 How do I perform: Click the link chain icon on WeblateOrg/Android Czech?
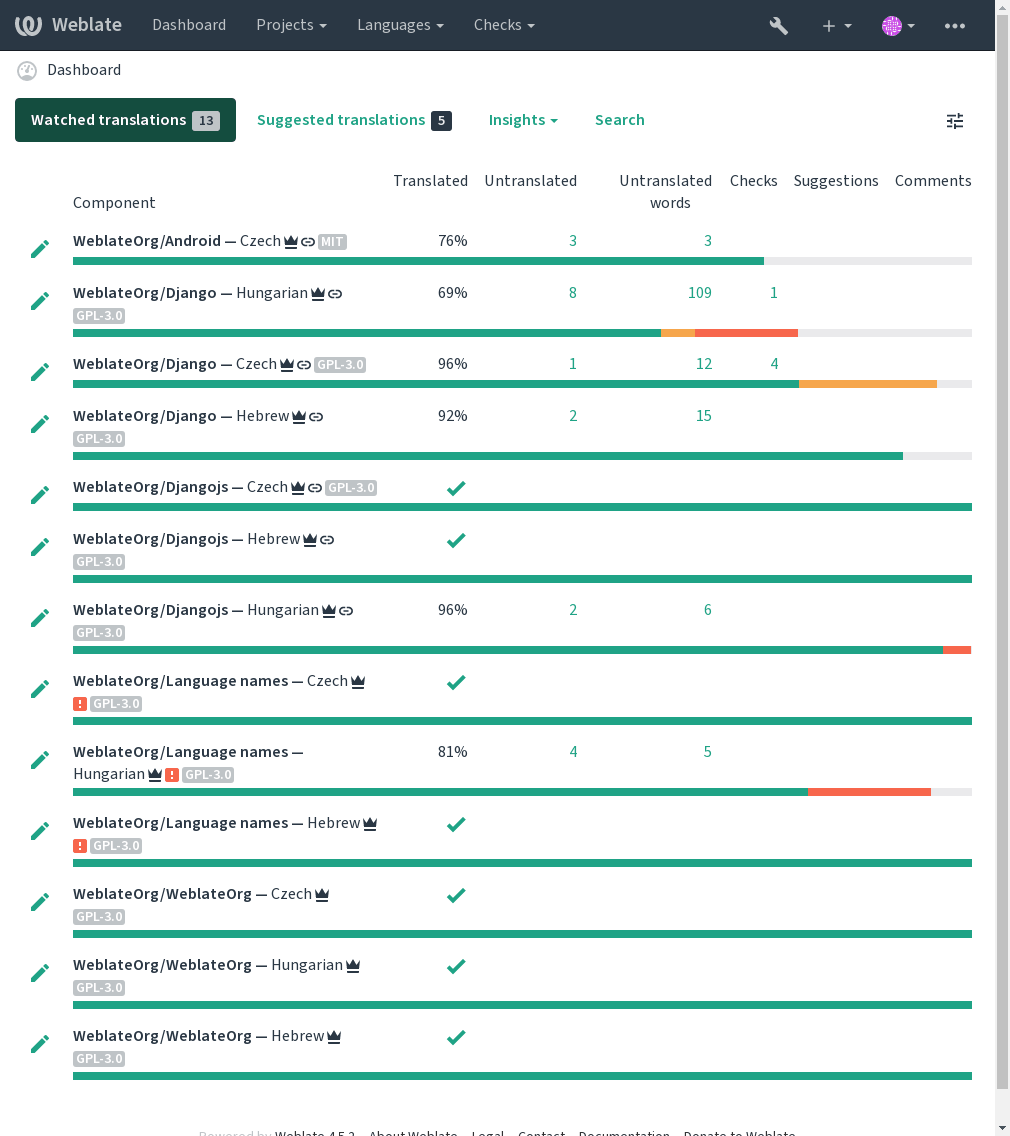308,242
